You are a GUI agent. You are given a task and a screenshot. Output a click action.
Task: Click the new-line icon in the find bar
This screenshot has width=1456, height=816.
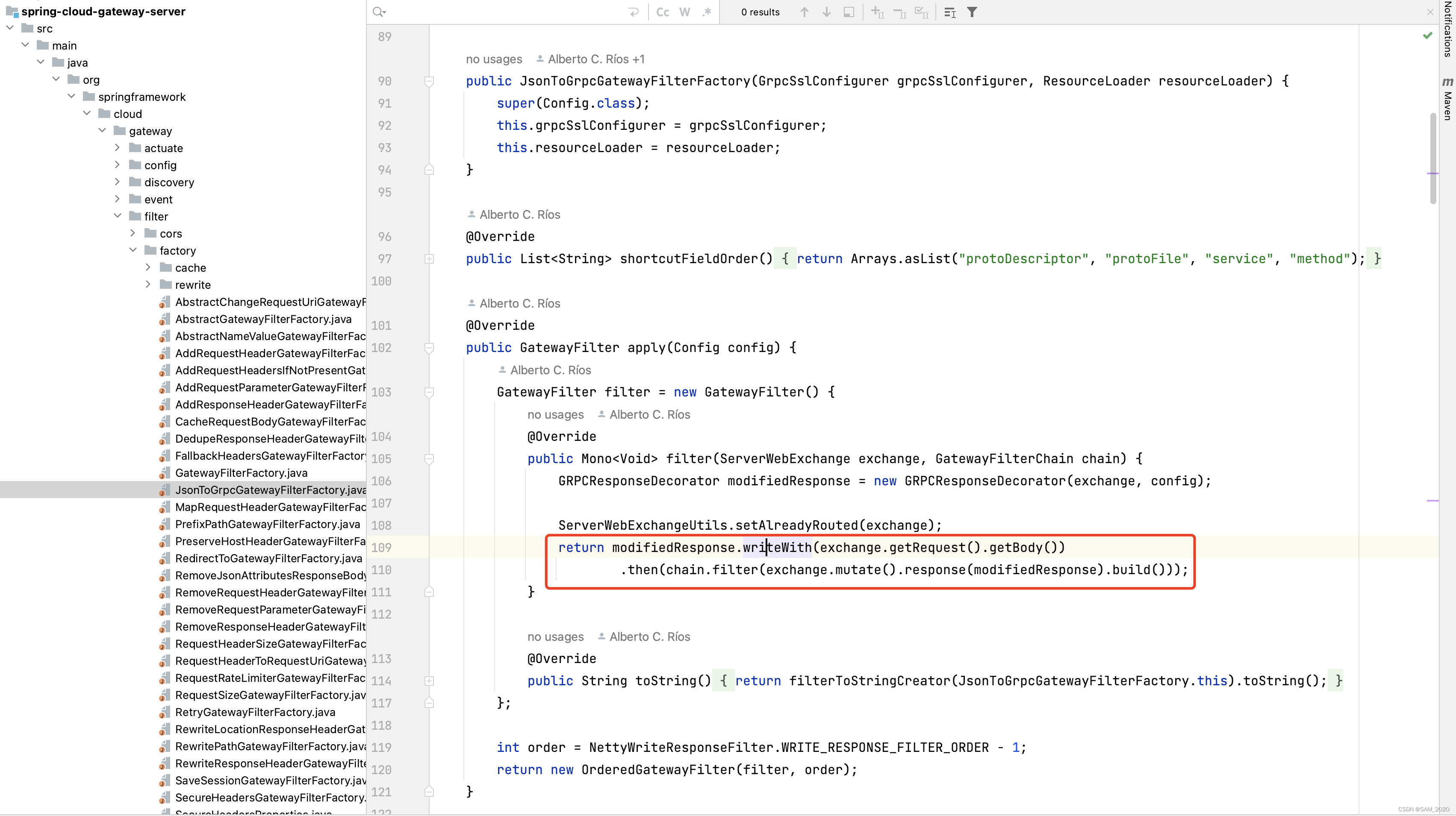[634, 12]
